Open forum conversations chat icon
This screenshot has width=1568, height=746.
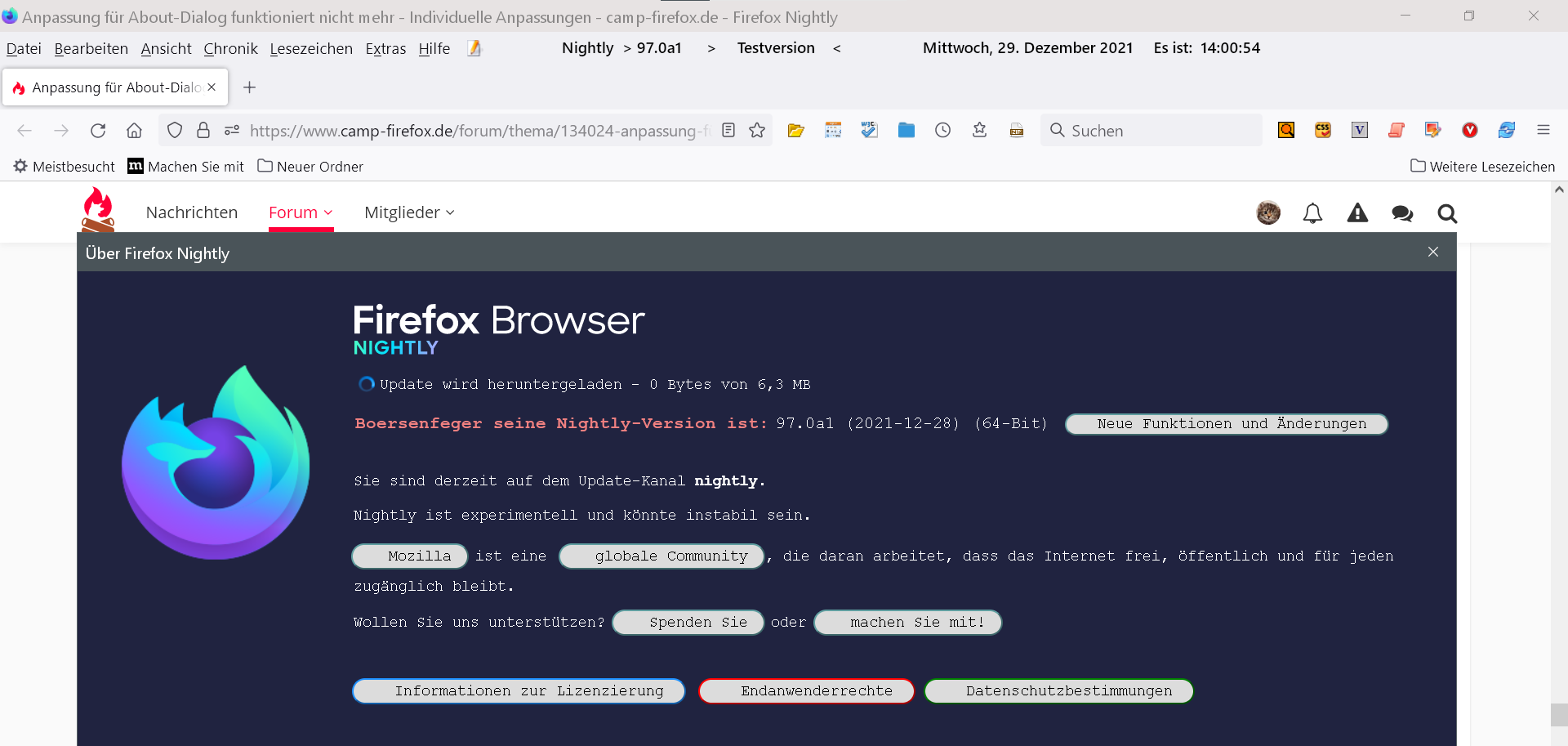pyautogui.click(x=1402, y=213)
